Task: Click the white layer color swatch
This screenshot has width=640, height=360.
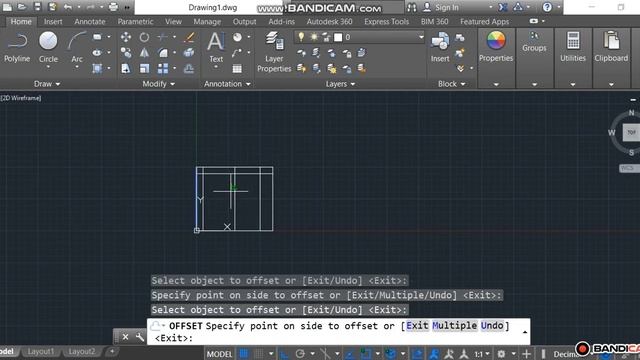Action: point(338,38)
